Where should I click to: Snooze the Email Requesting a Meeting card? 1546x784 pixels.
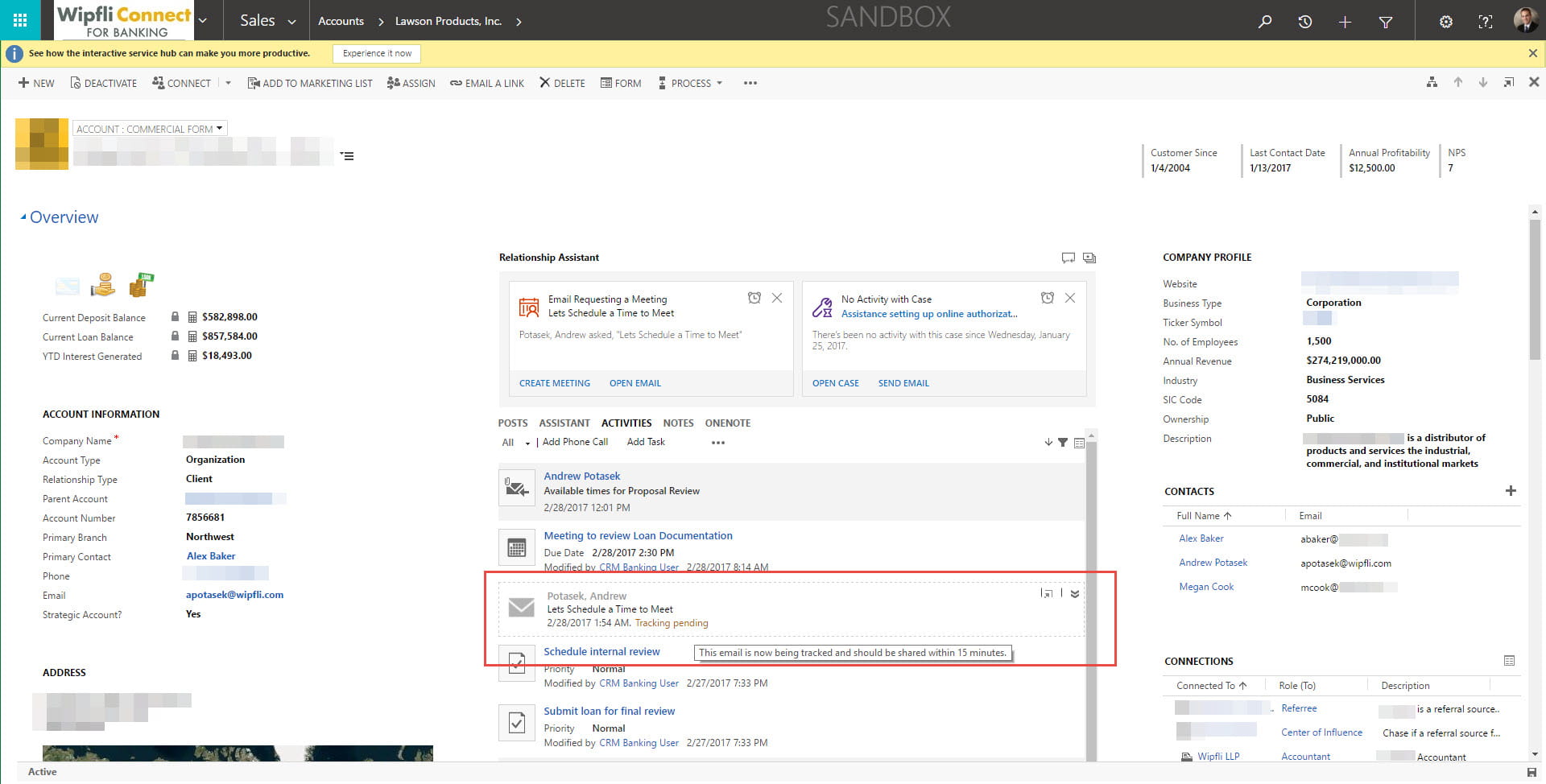[754, 298]
